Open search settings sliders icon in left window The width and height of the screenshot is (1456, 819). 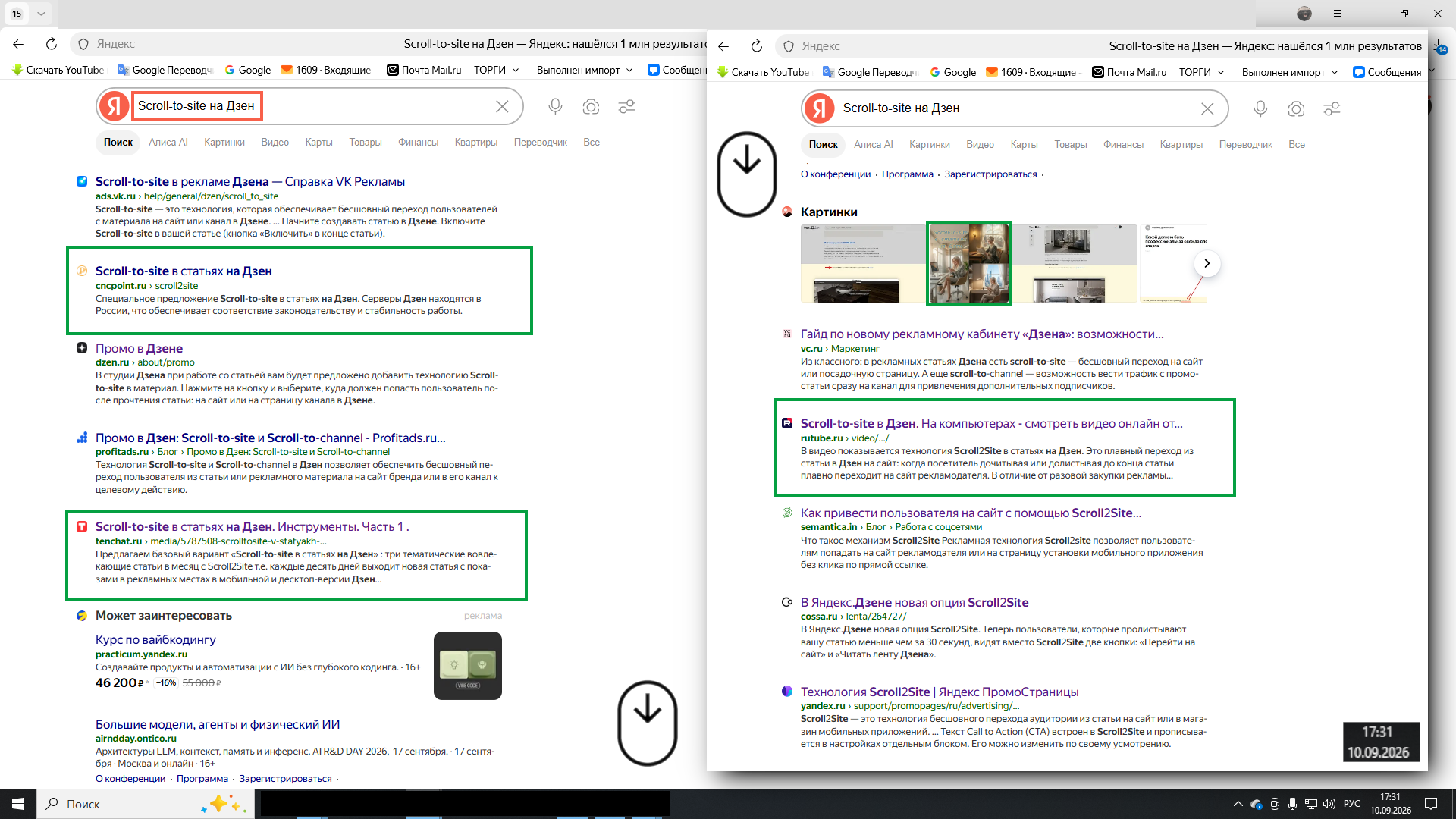(626, 107)
